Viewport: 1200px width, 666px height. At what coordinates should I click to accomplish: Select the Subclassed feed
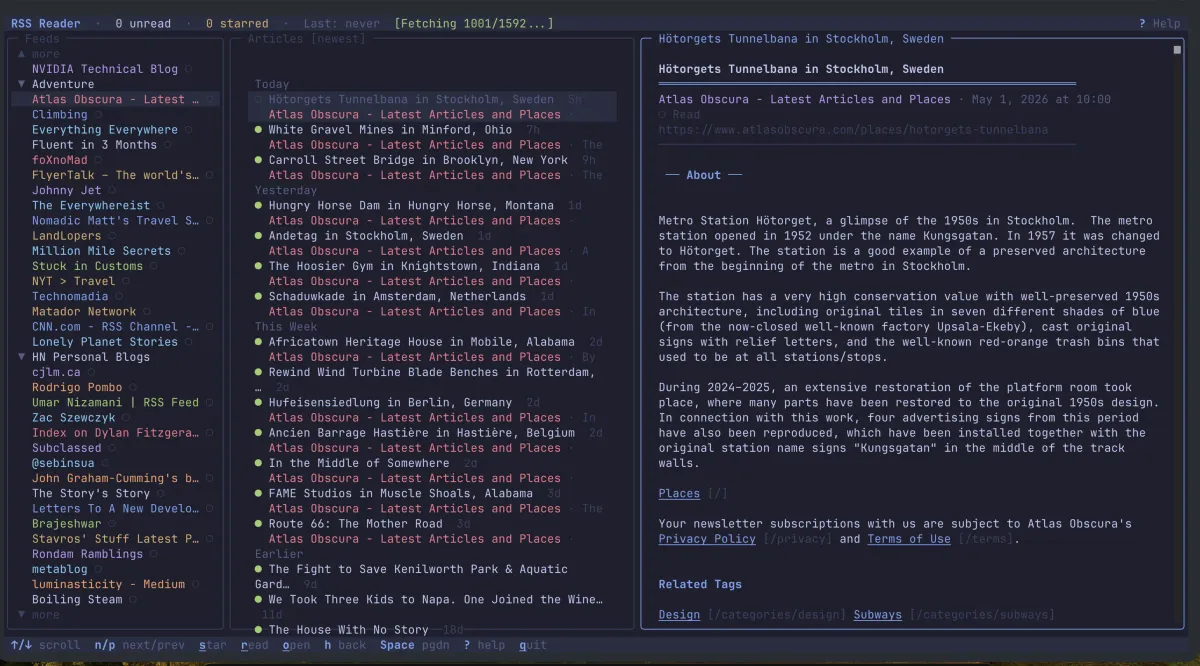click(67, 448)
